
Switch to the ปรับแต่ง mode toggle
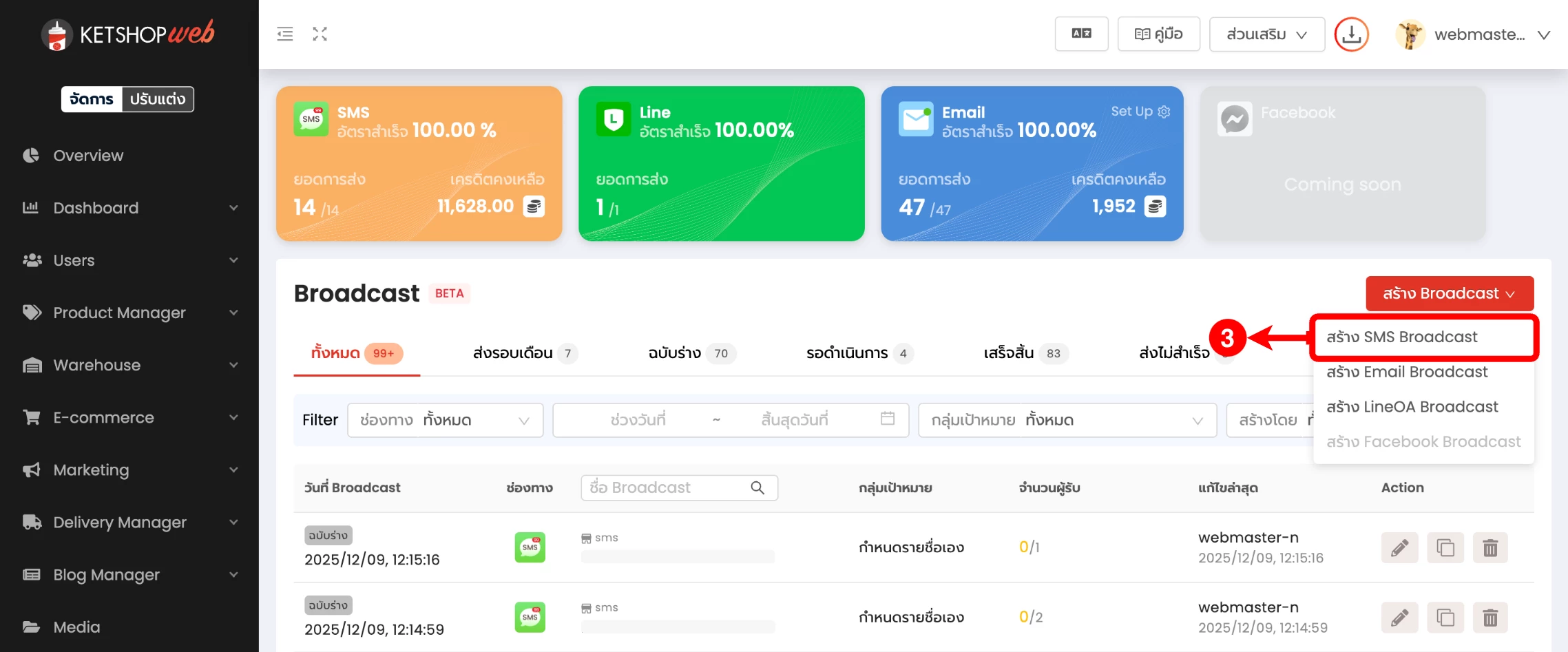coord(158,99)
